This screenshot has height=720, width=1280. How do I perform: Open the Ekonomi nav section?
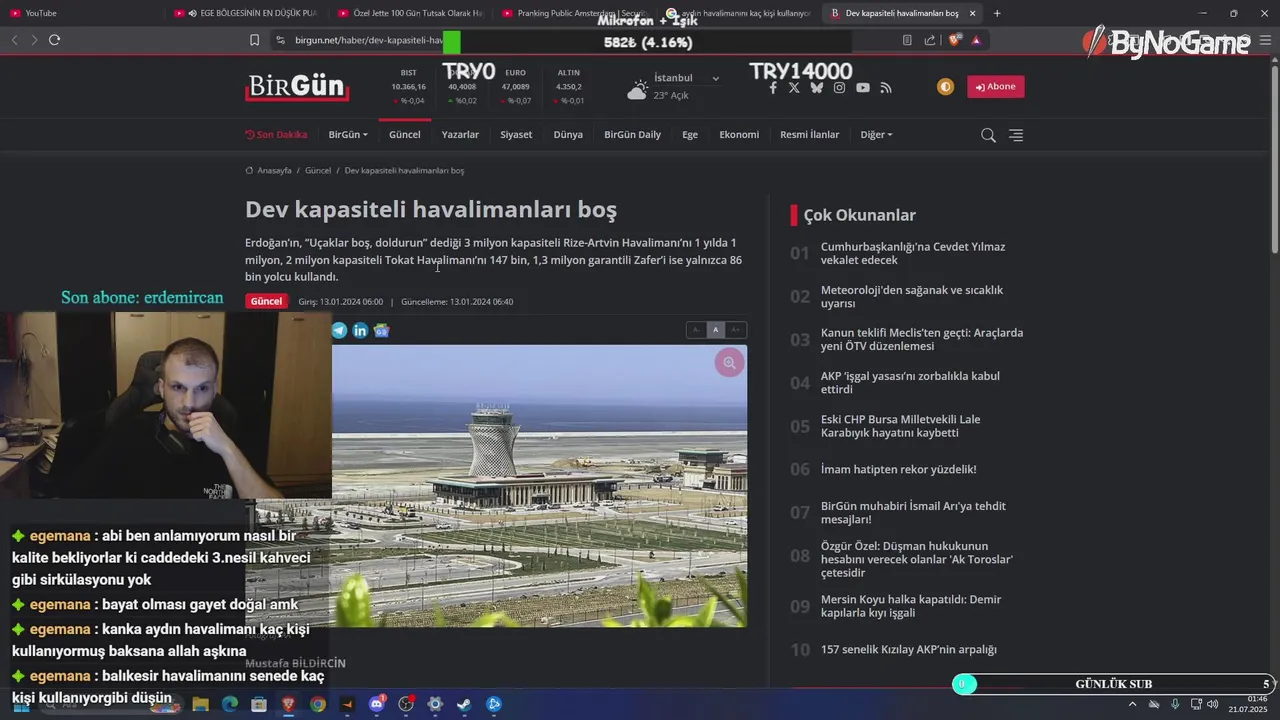[x=739, y=134]
